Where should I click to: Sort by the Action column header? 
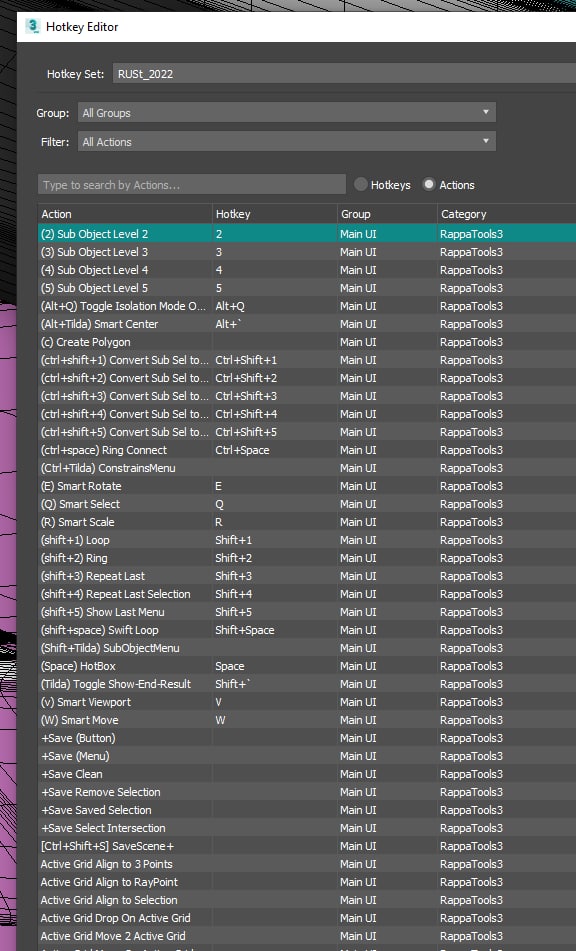[x=125, y=214]
